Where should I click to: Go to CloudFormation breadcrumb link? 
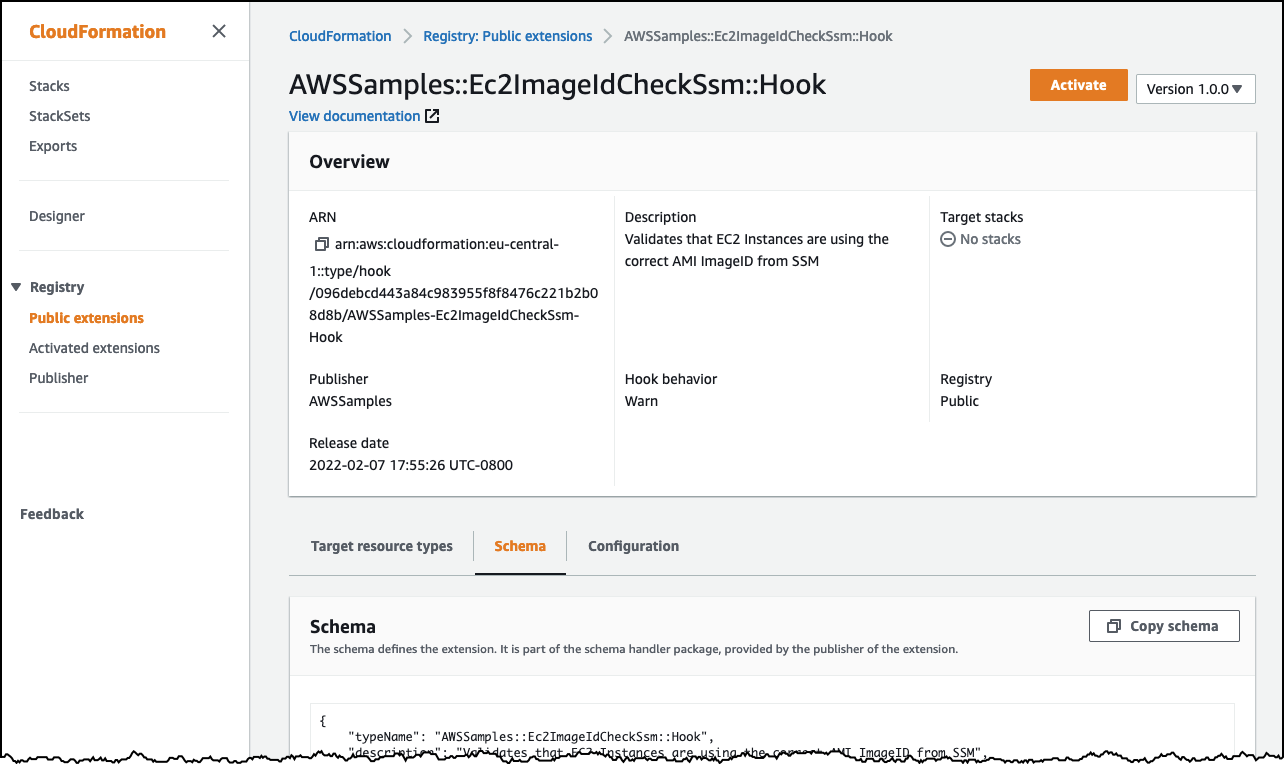pyautogui.click(x=340, y=36)
